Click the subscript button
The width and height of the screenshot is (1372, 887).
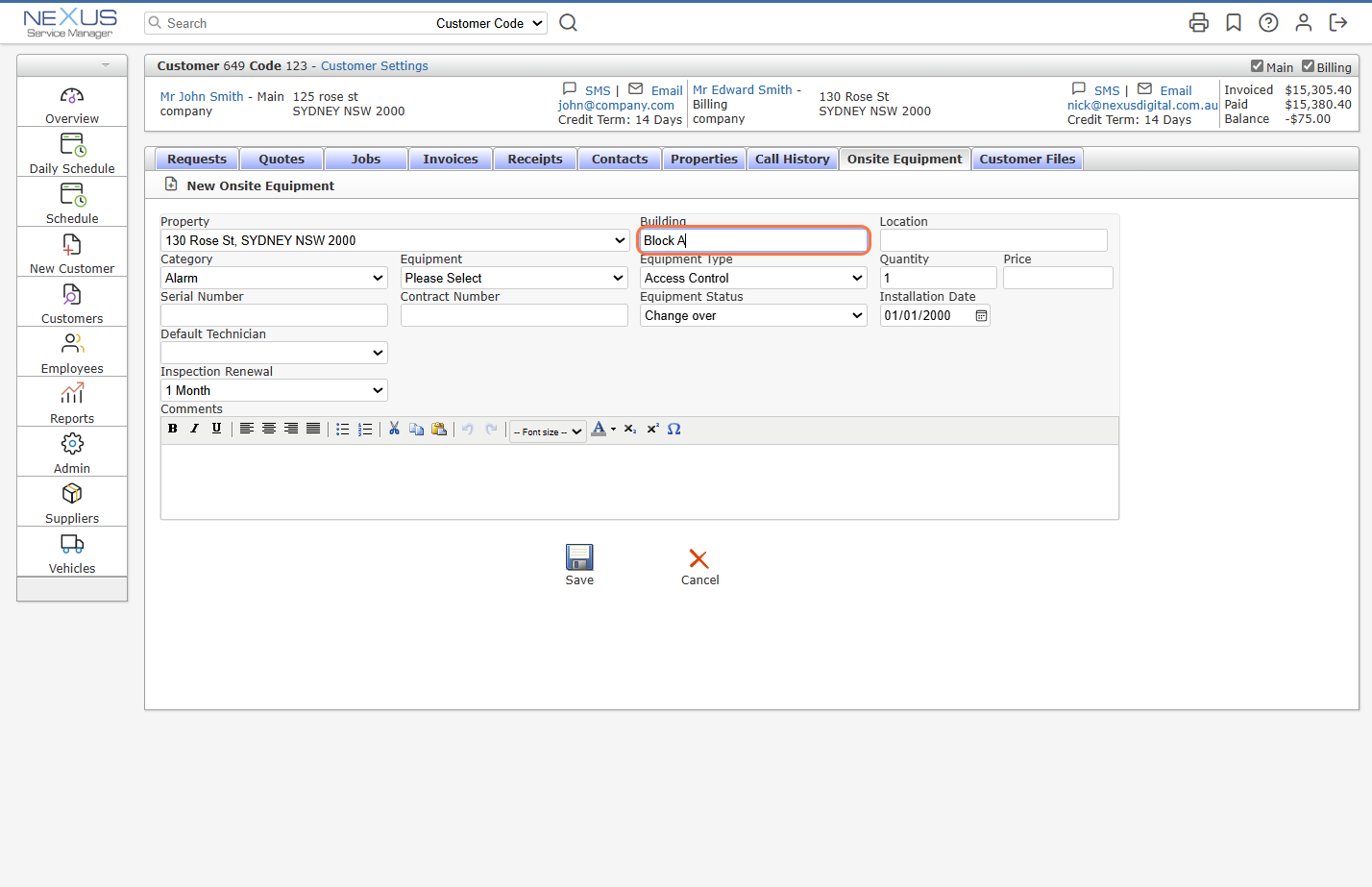630,429
